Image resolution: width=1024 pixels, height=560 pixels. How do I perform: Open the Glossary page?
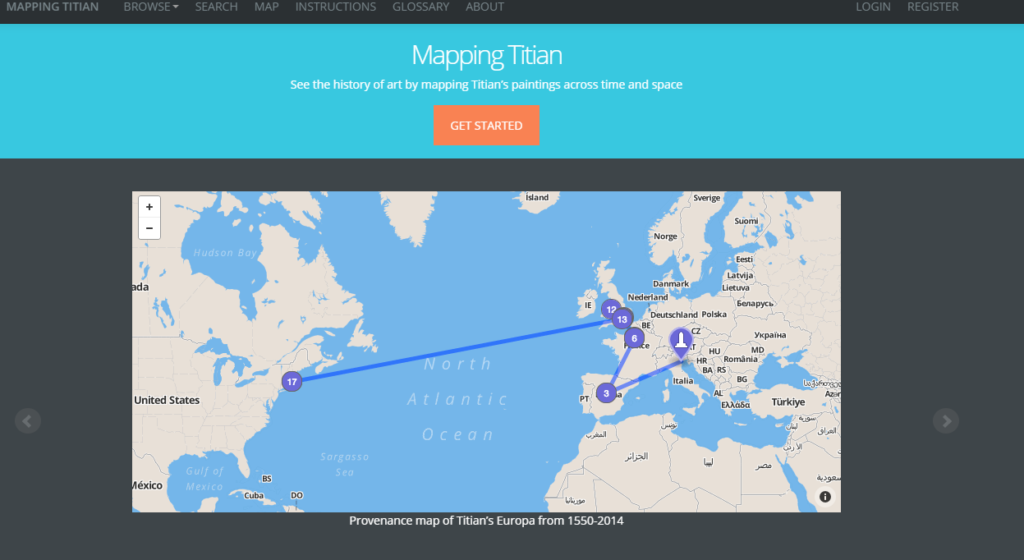420,7
